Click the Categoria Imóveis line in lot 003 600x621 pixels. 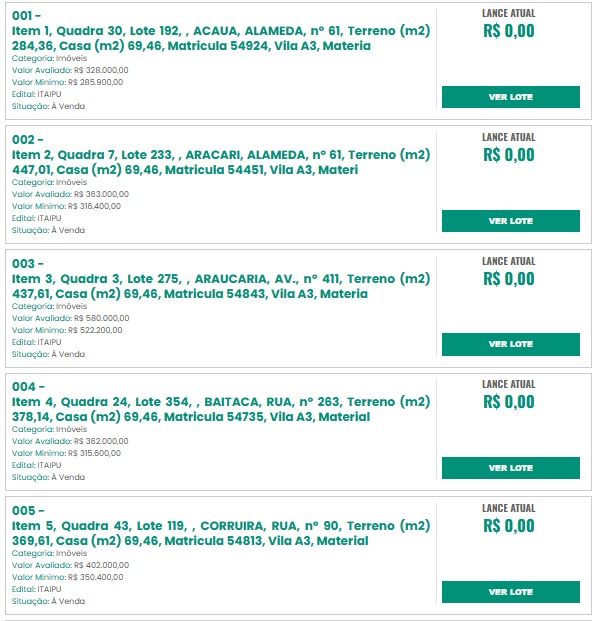pos(49,306)
